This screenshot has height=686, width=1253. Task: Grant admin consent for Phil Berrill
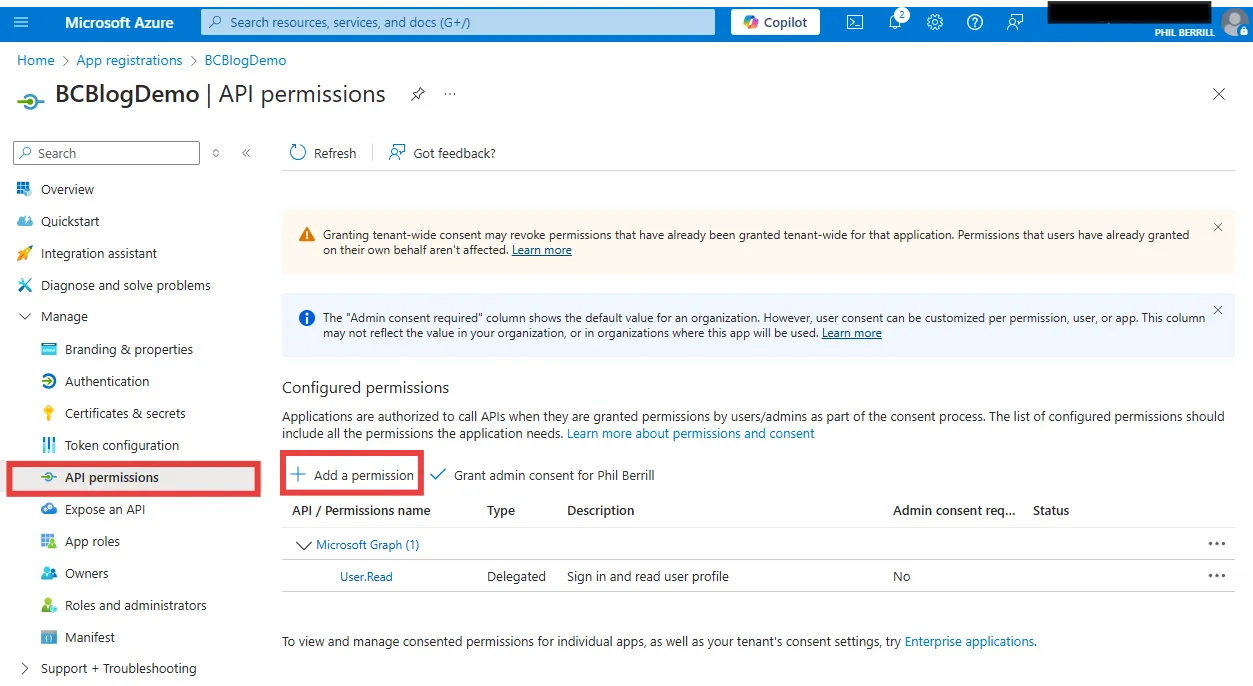click(542, 475)
